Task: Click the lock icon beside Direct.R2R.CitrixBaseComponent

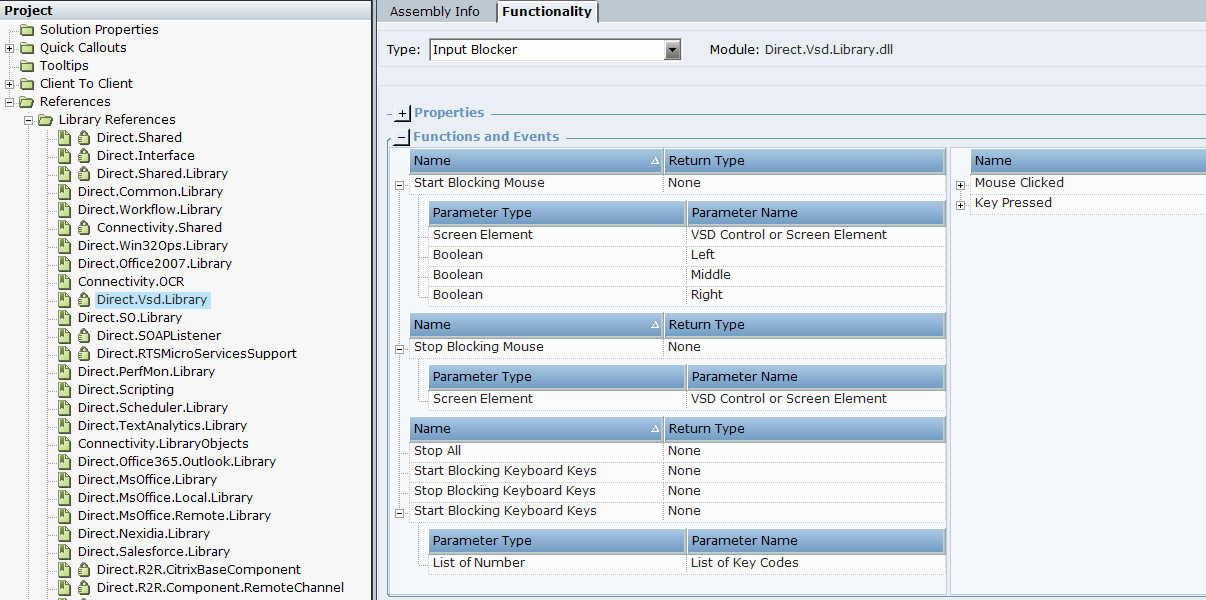Action: [x=84, y=570]
